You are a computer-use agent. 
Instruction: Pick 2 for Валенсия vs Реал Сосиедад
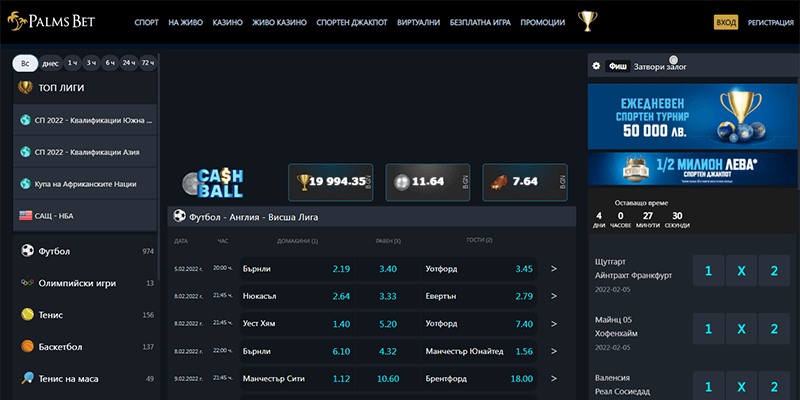coord(774,386)
